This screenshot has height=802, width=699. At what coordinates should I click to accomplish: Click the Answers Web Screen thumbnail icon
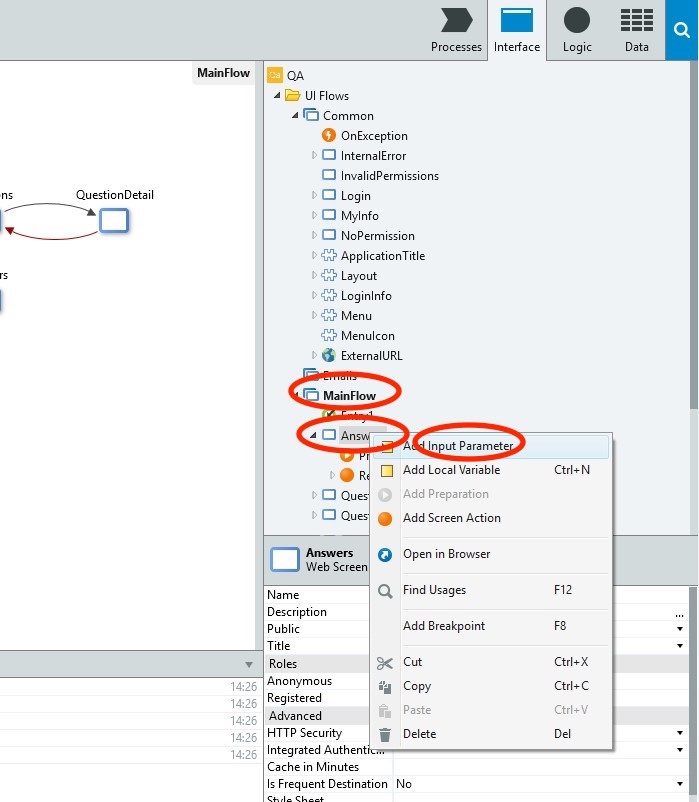click(x=285, y=559)
